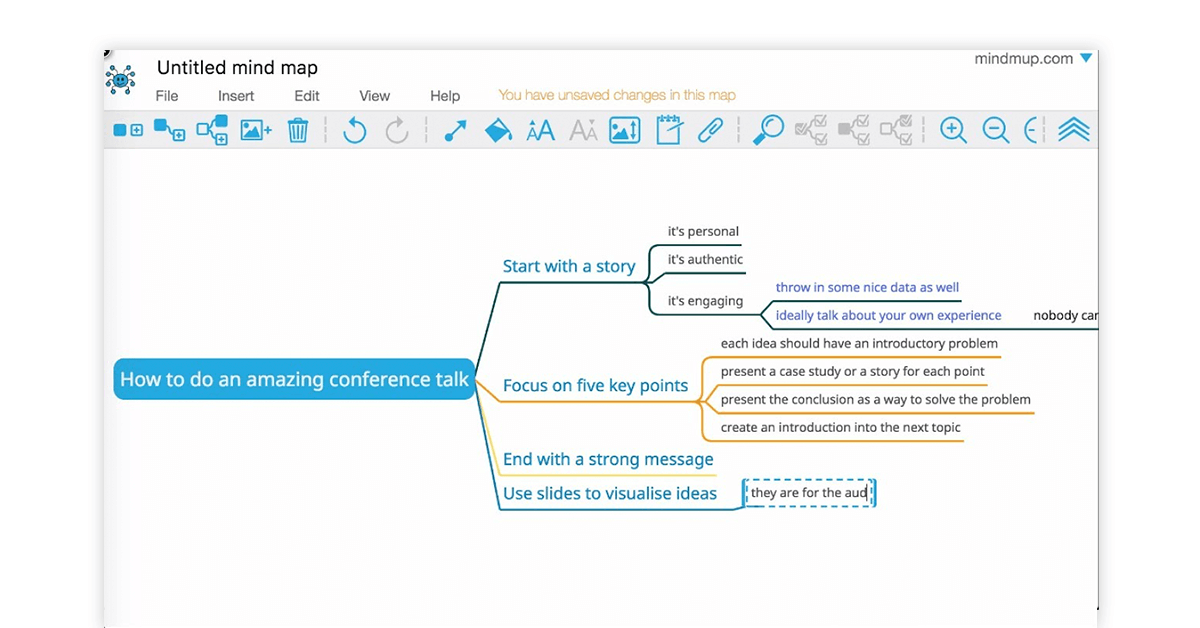This screenshot has width=1200, height=628.
Task: Open the mindmup.com dropdown arrow
Action: (x=1086, y=59)
